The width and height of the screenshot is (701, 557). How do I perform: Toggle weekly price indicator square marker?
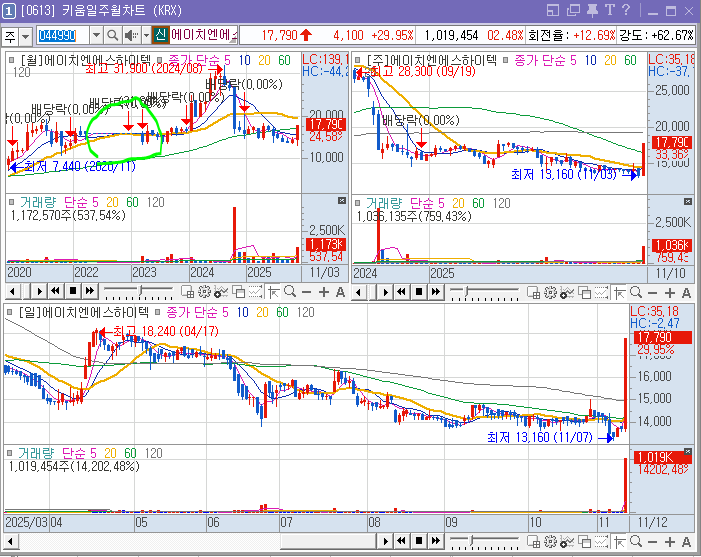click(x=358, y=60)
